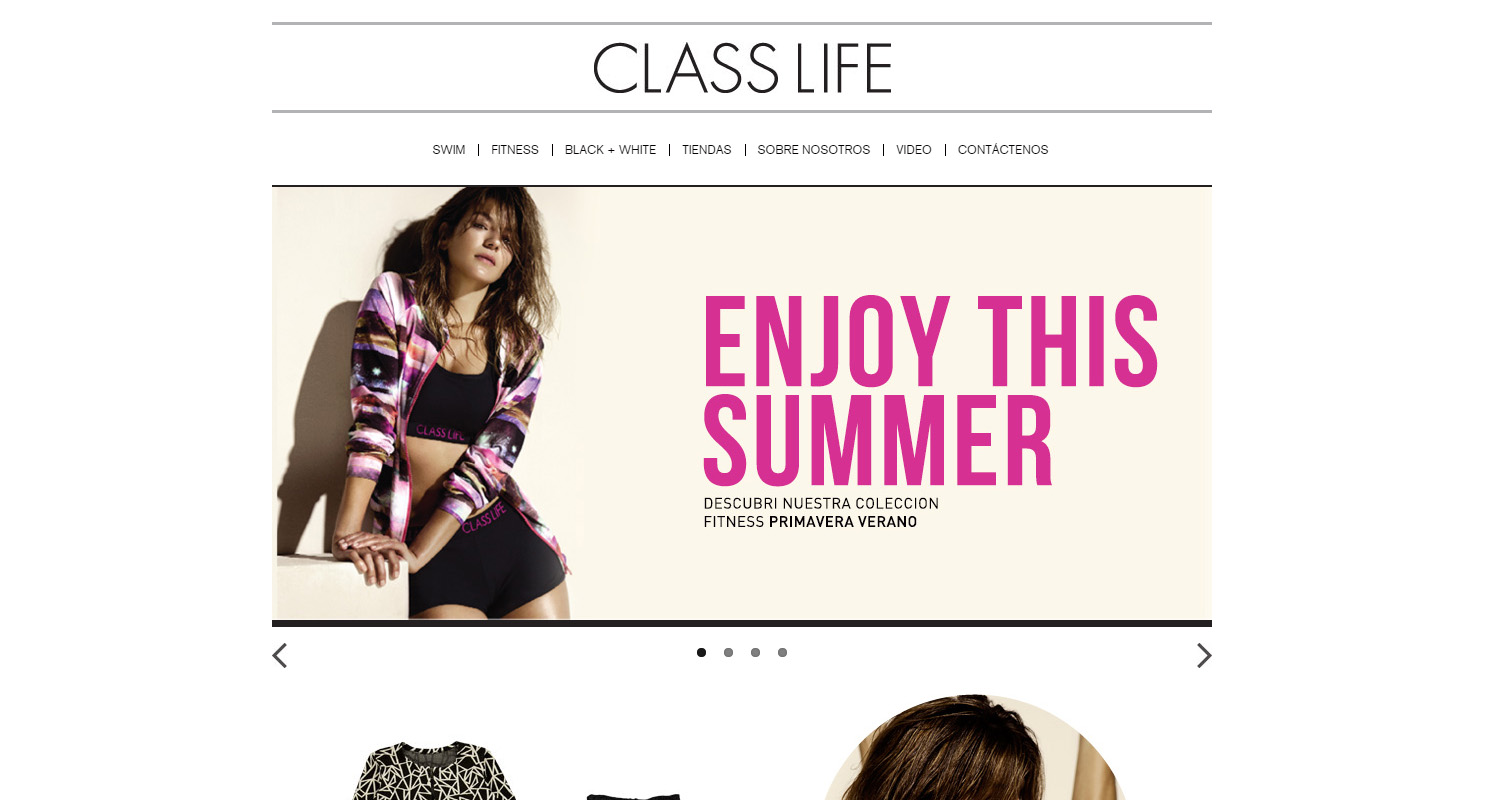Open the TIENDAS page
Image resolution: width=1500 pixels, height=800 pixels.
[707, 150]
